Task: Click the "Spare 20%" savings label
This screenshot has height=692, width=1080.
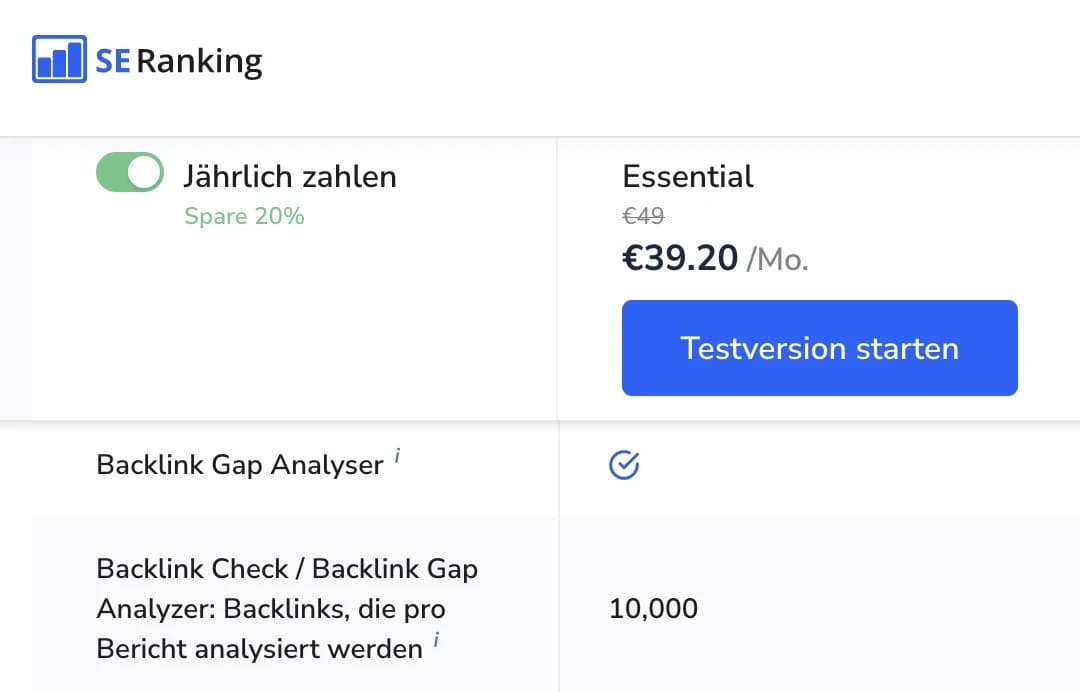Action: (244, 216)
